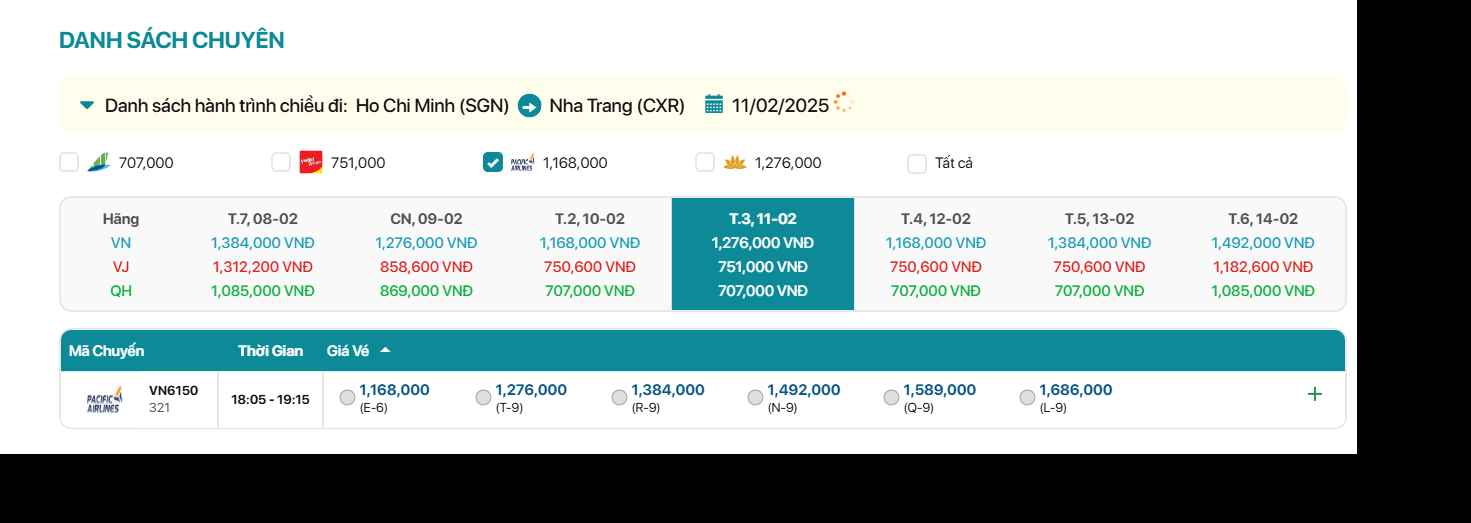The height and width of the screenshot is (523, 1471).
Task: Choose the 1,686,000 (L-9) fare option
Action: point(1027,398)
